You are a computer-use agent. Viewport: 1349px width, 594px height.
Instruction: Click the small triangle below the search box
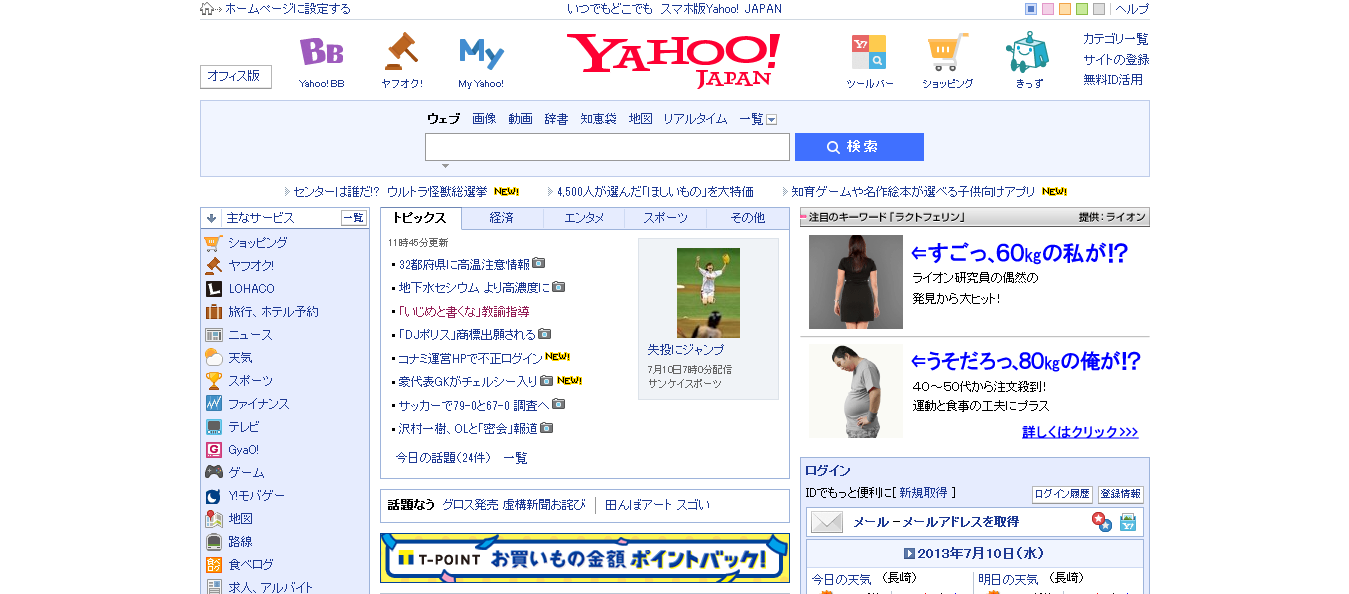coord(445,166)
